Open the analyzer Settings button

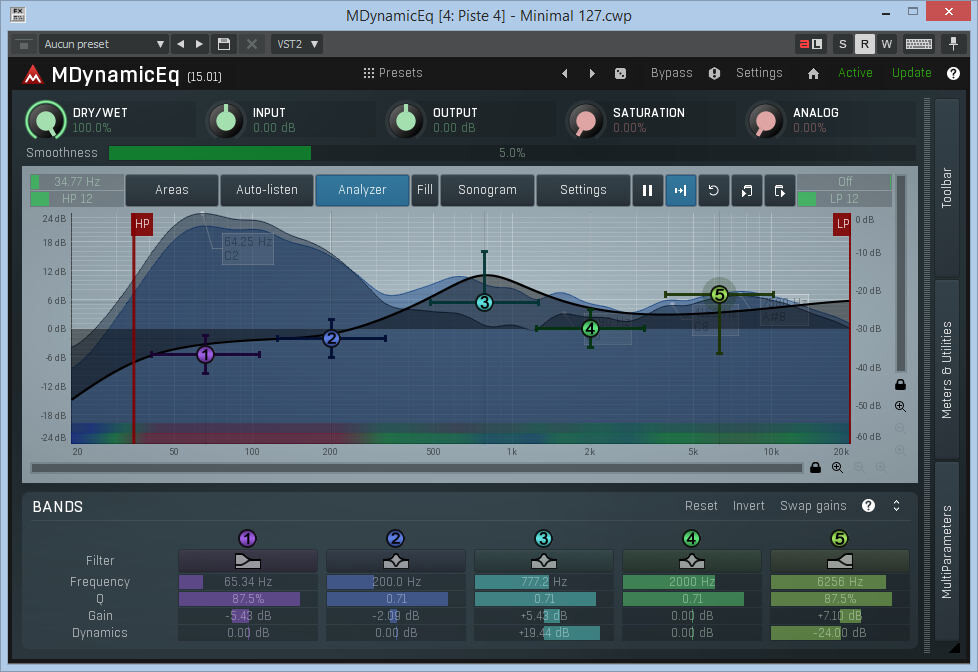coord(583,190)
